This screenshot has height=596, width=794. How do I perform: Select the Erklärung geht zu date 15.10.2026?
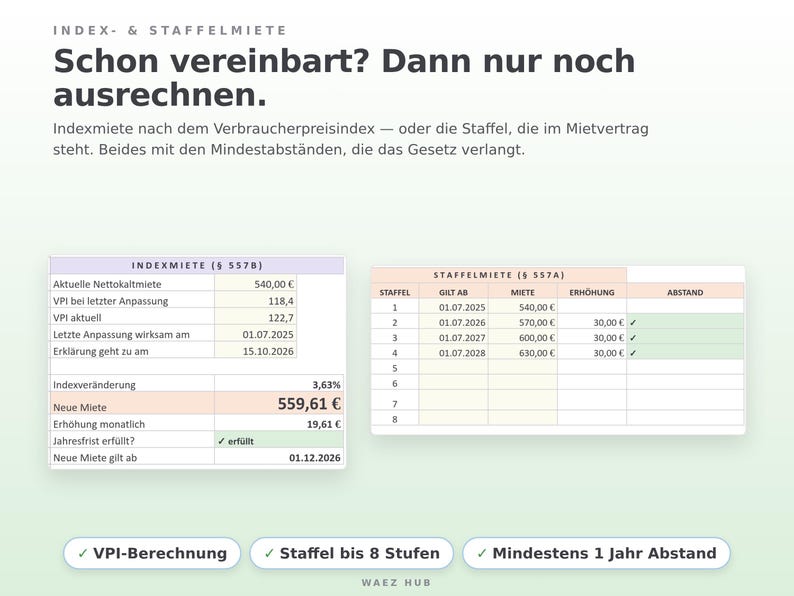(255, 351)
